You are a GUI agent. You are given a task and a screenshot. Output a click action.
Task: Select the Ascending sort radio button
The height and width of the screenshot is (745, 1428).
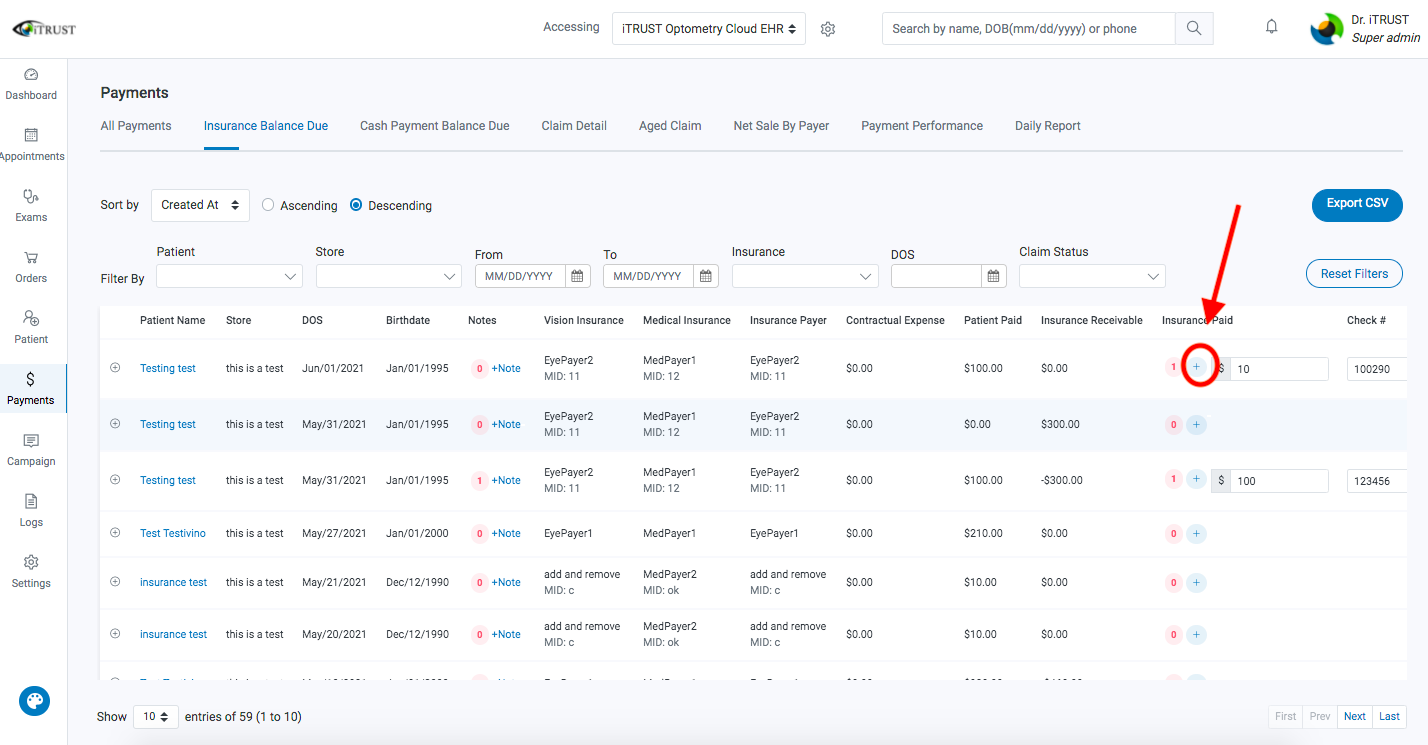tap(268, 204)
